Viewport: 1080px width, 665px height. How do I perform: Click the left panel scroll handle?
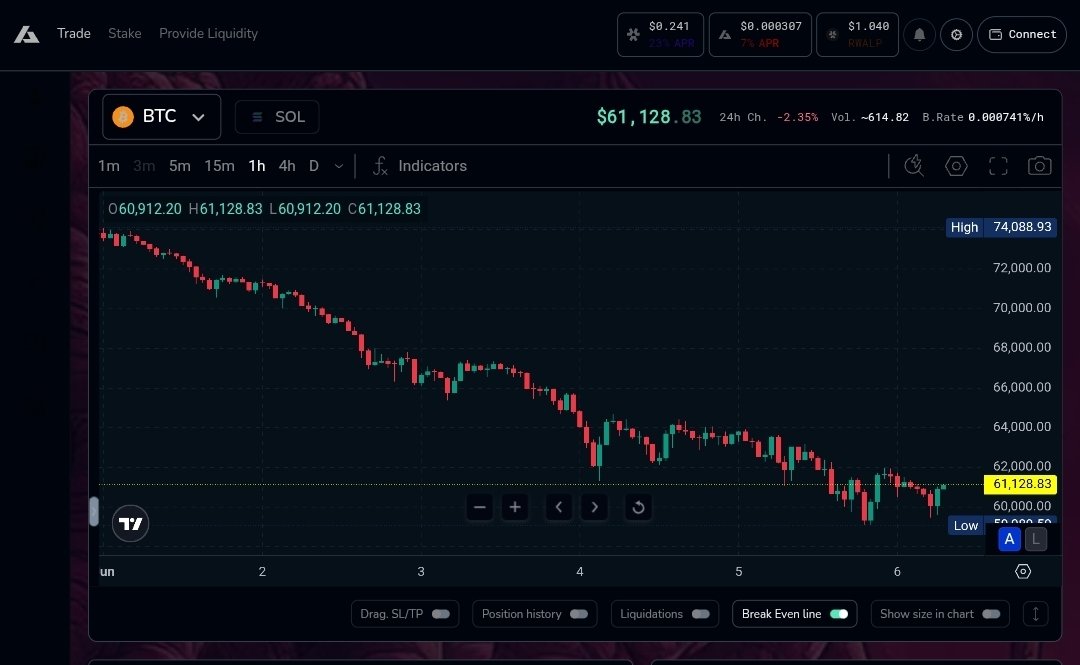coord(94,512)
